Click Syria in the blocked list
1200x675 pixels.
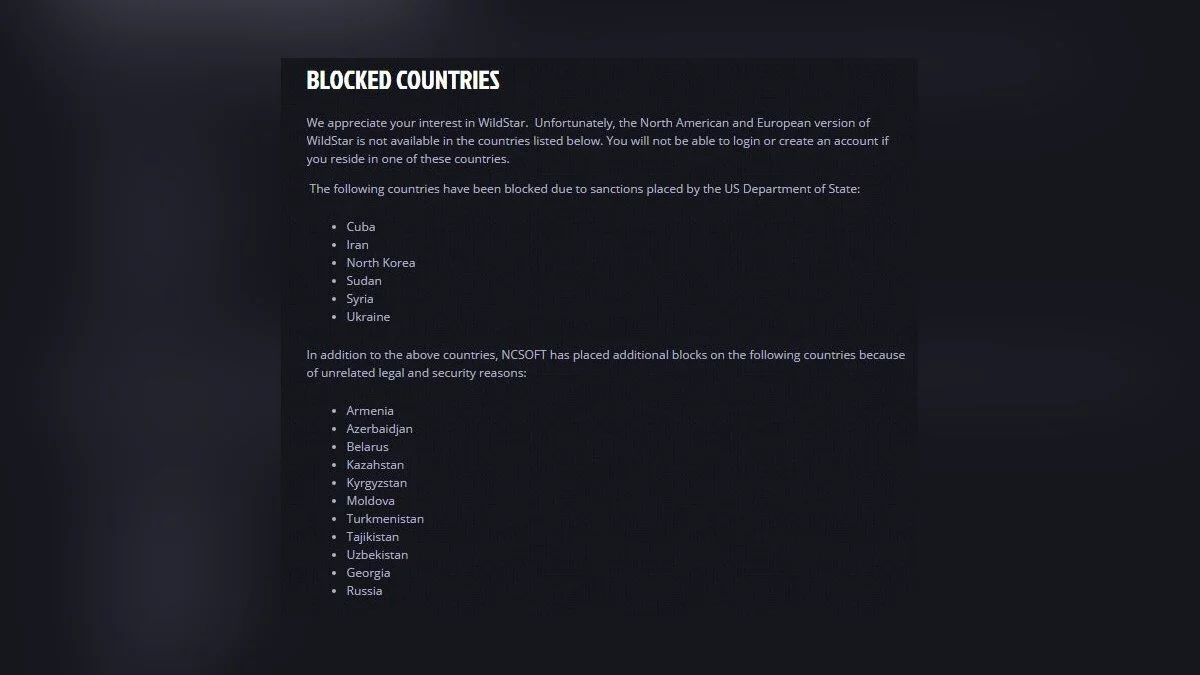[x=360, y=299]
